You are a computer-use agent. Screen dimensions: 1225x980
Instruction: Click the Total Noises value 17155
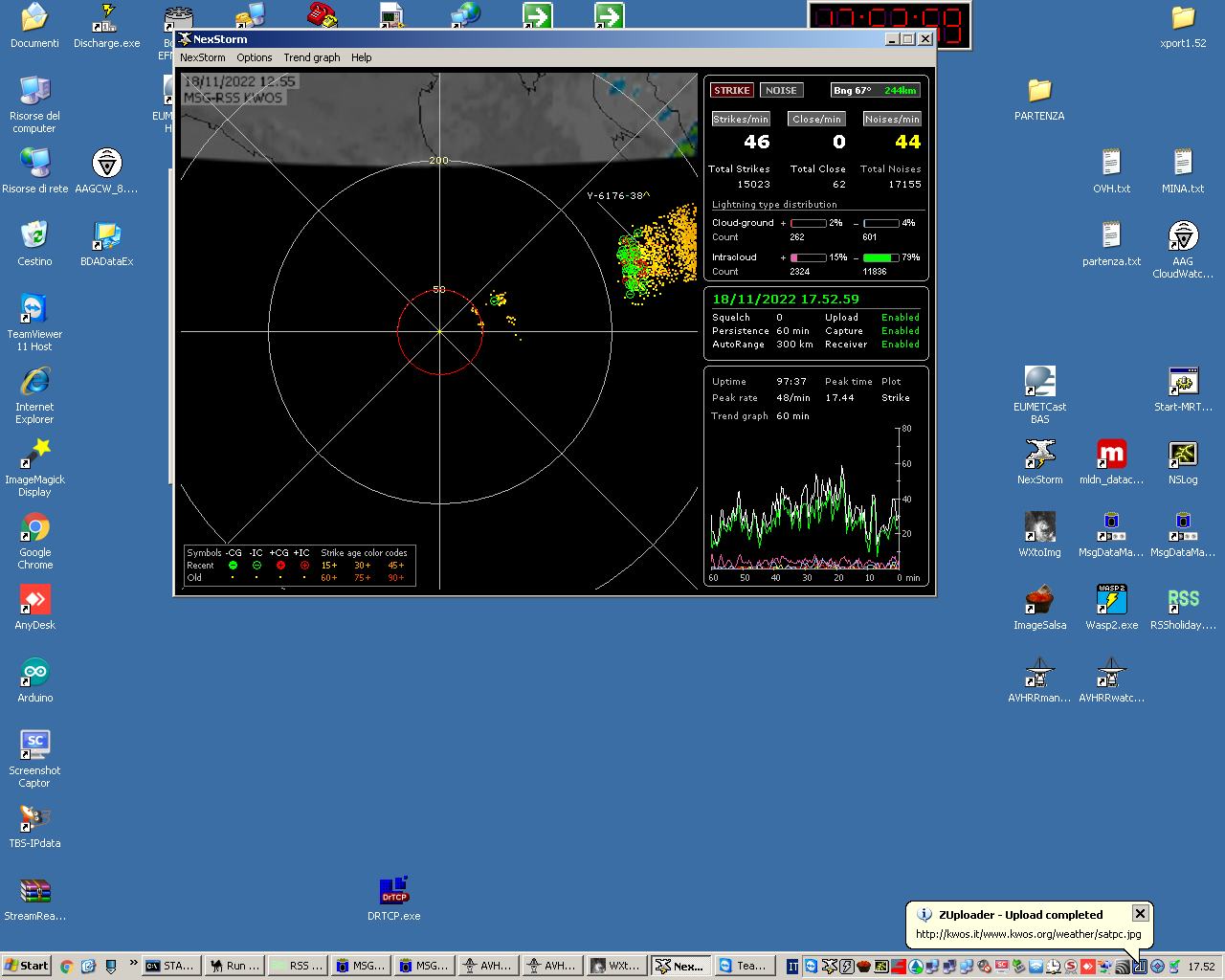(x=904, y=184)
